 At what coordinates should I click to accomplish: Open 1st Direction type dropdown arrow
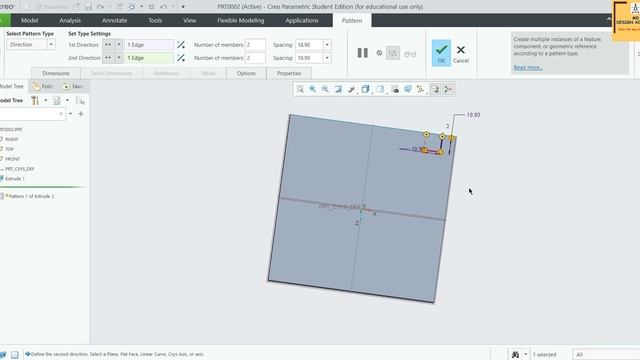119,44
